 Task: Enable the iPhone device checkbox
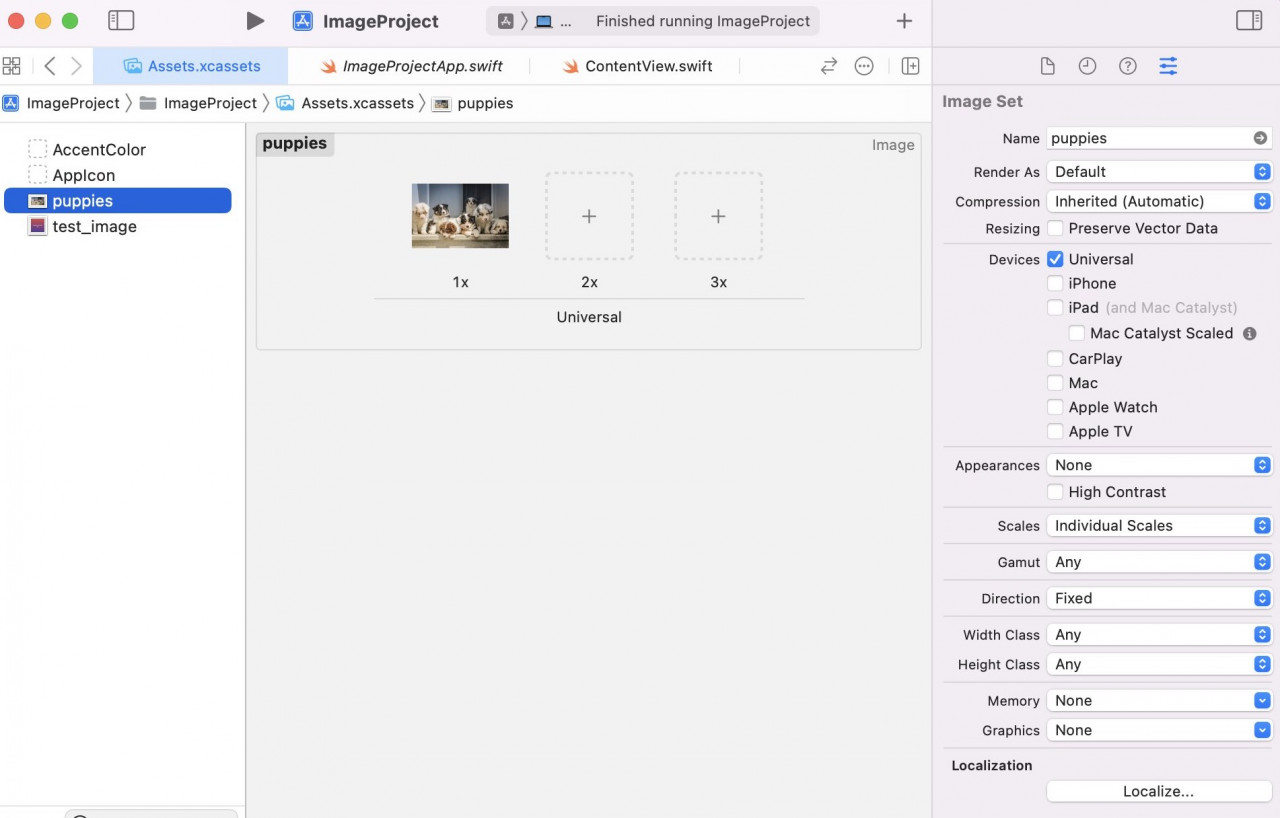tap(1055, 283)
